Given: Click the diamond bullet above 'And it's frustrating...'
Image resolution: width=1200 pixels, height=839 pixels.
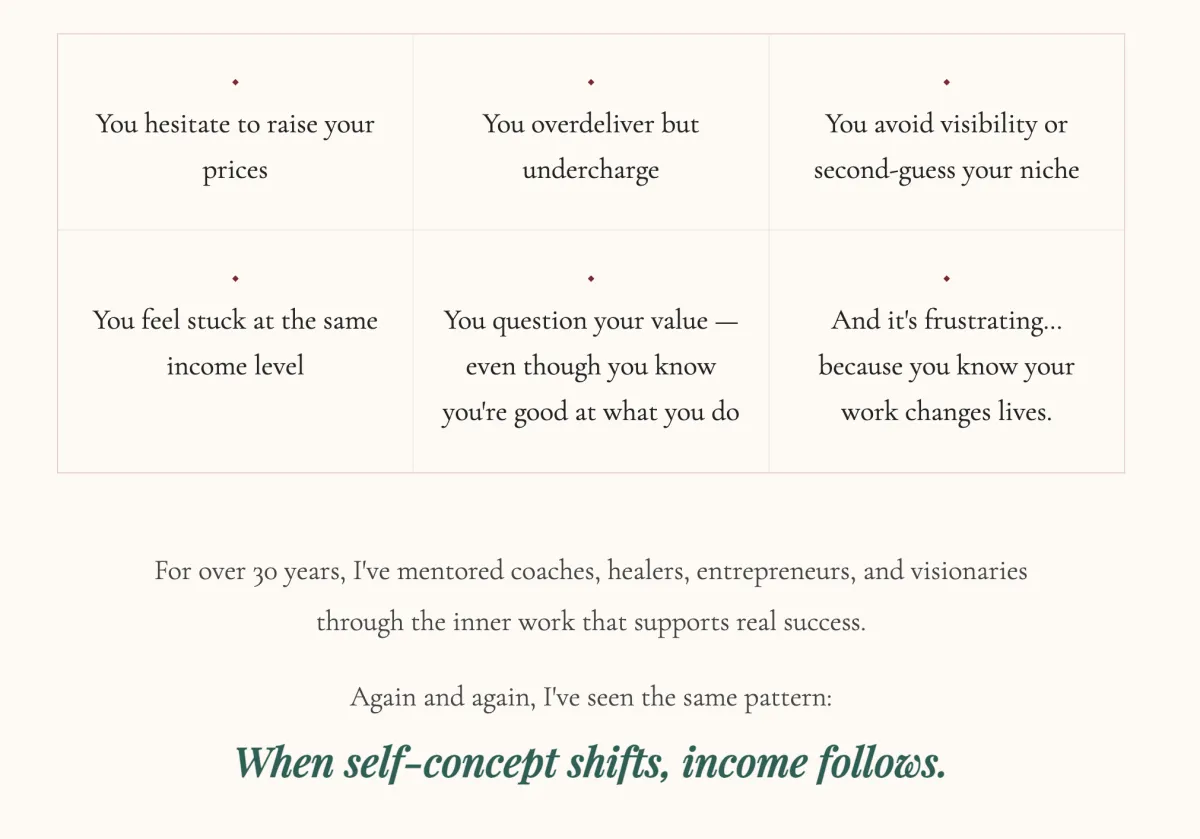Looking at the screenshot, I should pos(946,278).
